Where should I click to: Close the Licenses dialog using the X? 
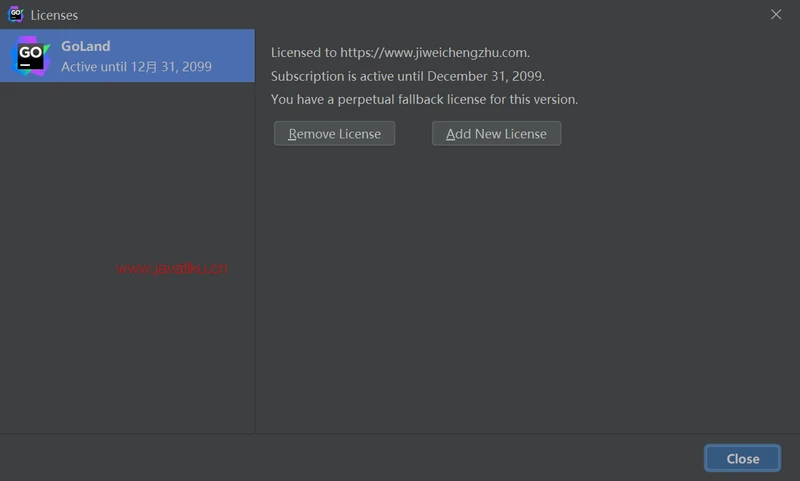(x=776, y=14)
